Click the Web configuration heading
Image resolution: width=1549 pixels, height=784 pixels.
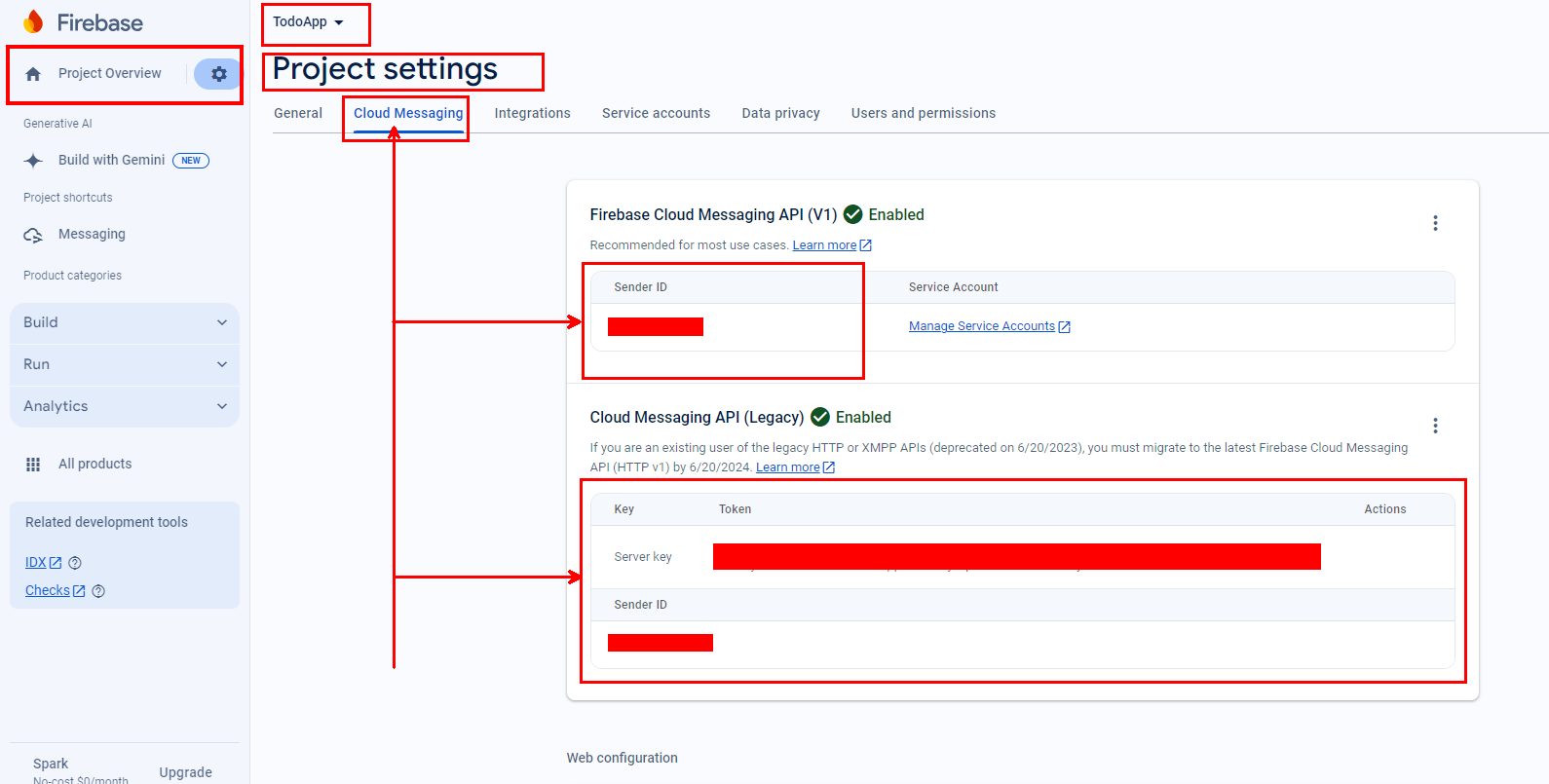[x=622, y=758]
